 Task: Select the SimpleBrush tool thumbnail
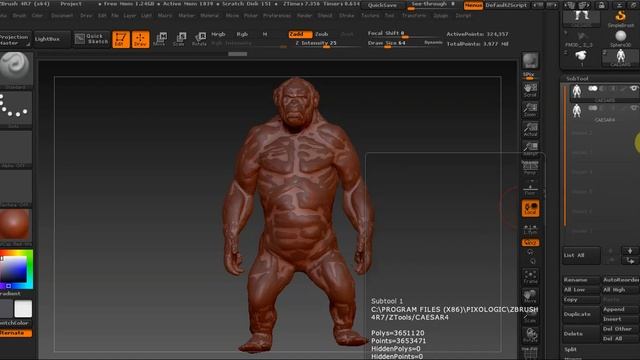click(x=620, y=19)
